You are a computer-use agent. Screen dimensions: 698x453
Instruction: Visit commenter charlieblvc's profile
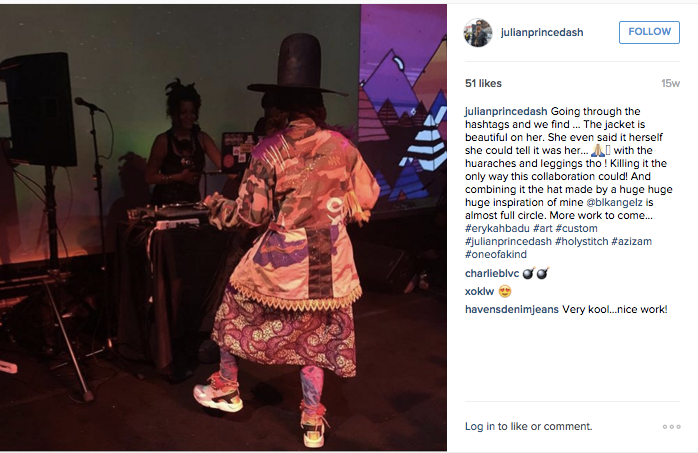tap(492, 274)
